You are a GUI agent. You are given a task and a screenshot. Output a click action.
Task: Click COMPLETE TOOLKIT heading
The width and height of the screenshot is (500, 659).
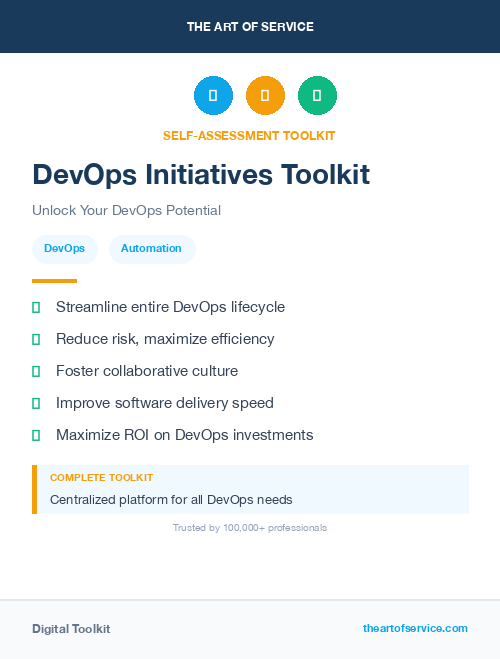tap(101, 478)
